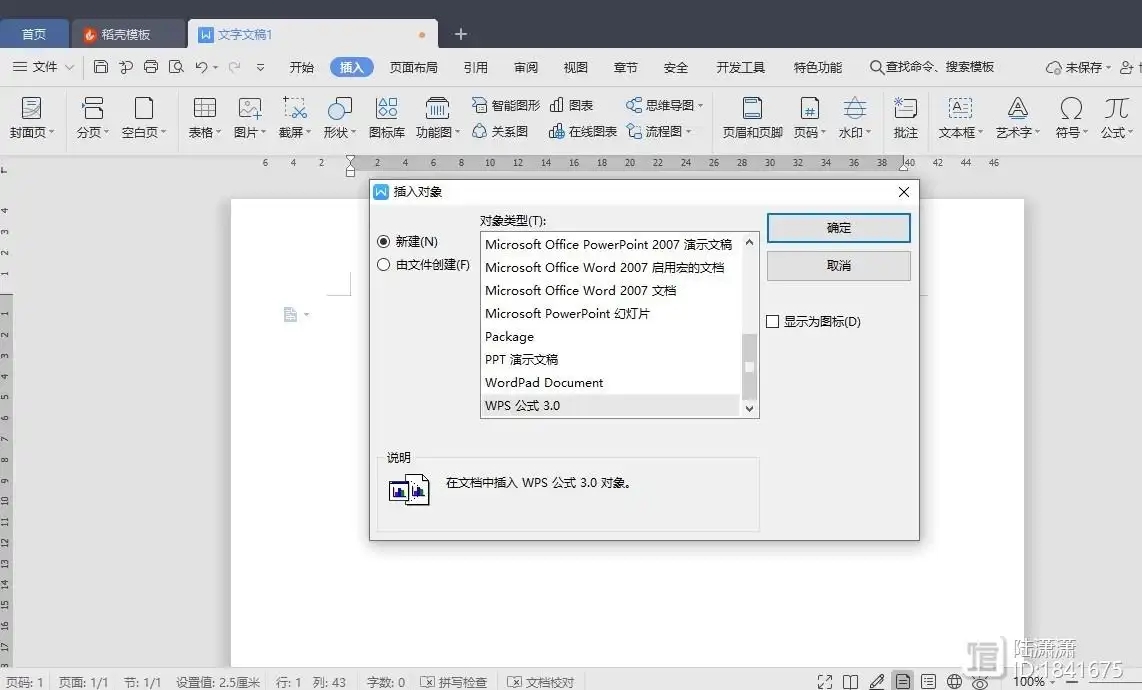Open a new tab with plus button
The image size is (1142, 690).
tap(460, 34)
